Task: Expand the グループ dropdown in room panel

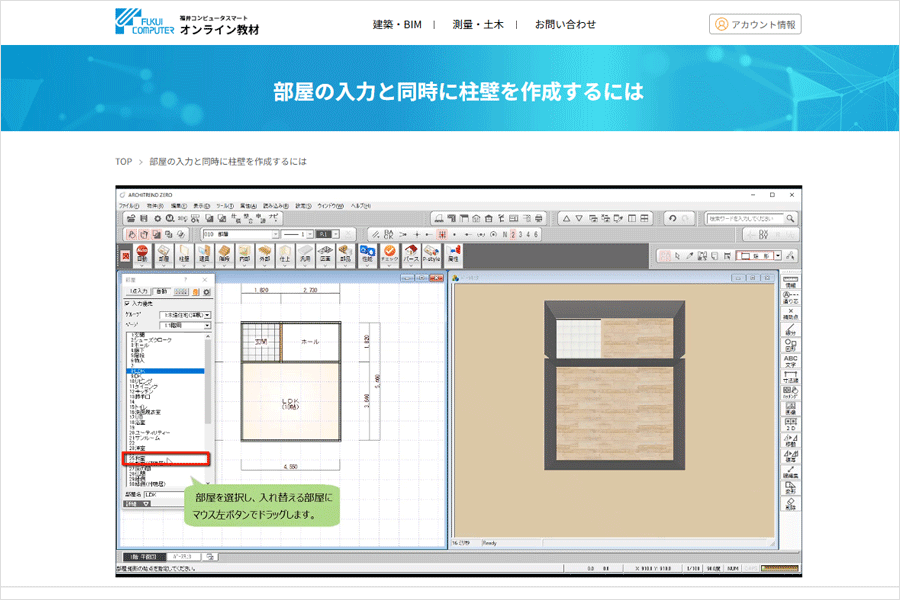Action: (207, 315)
